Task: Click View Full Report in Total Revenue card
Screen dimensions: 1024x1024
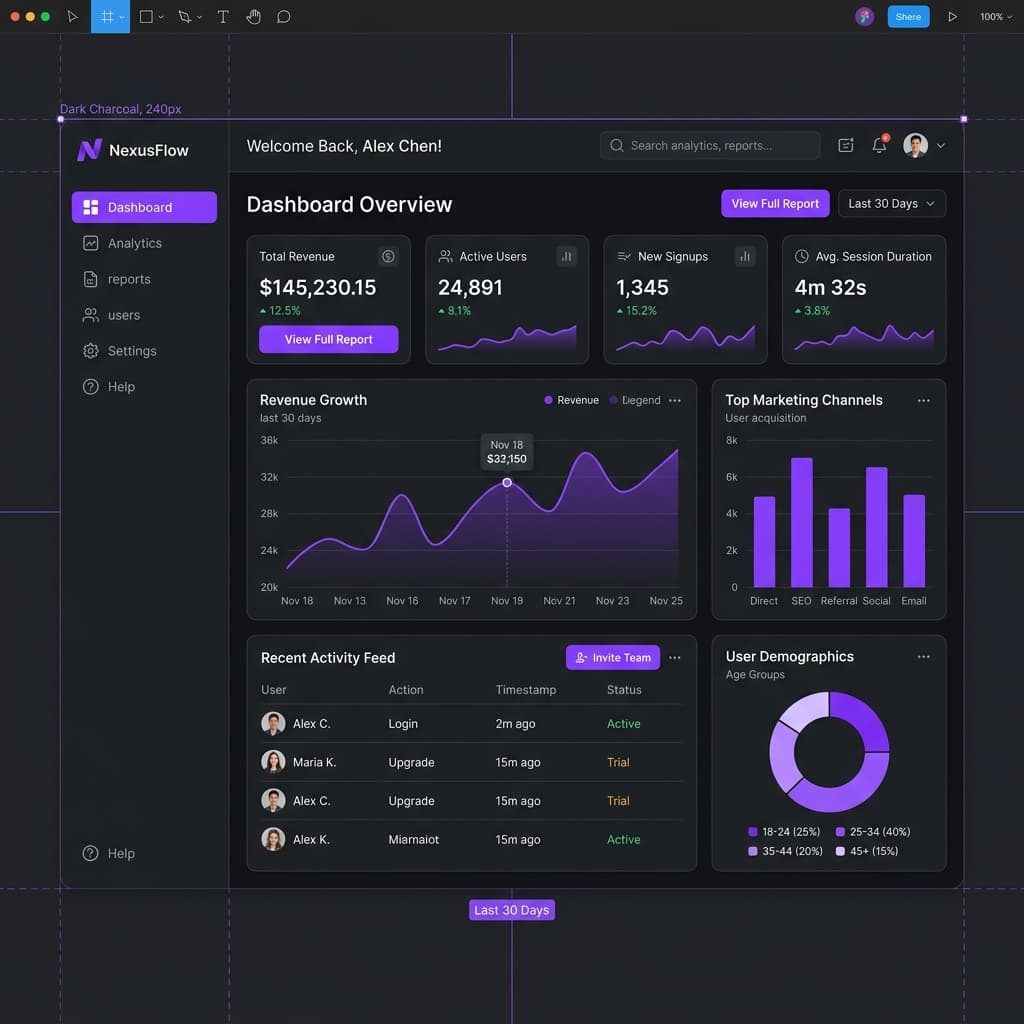Action: click(328, 339)
